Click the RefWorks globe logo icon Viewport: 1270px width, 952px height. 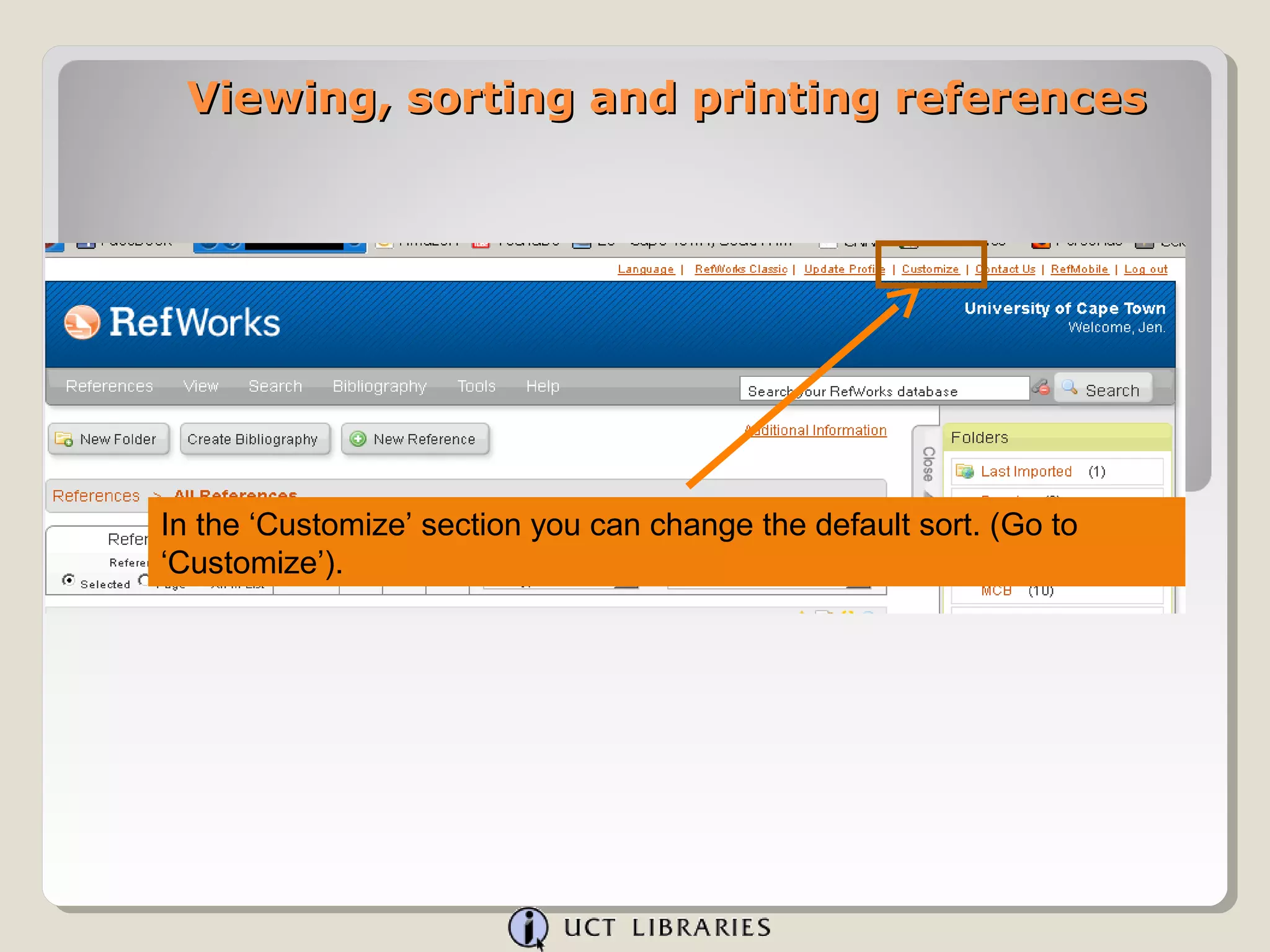pos(82,322)
